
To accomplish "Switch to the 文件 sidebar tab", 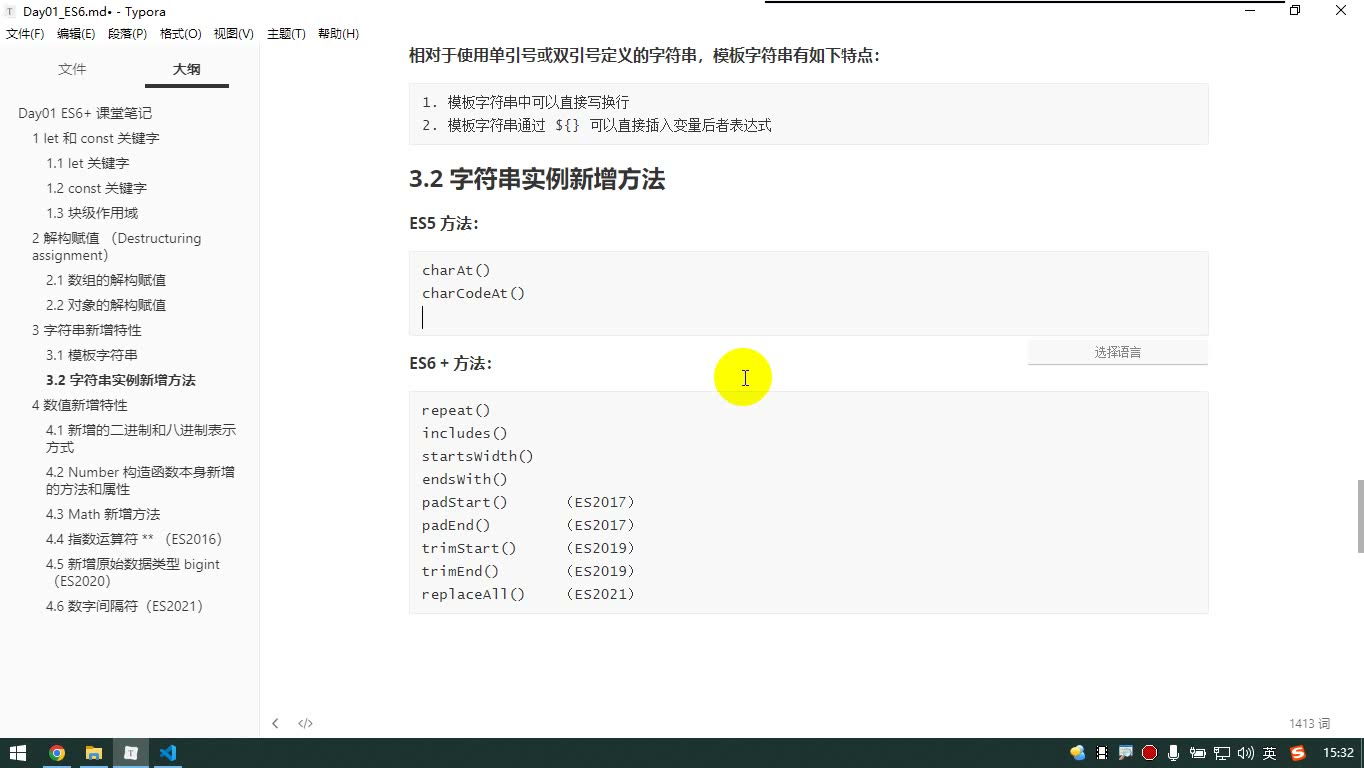I will (72, 69).
